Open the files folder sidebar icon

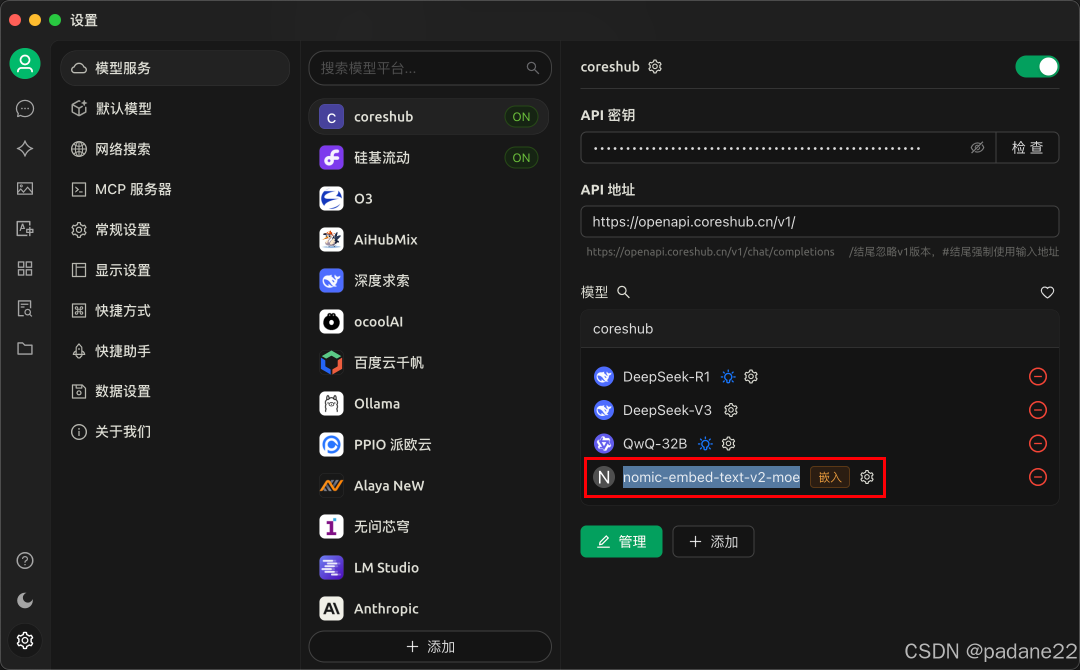(x=25, y=348)
